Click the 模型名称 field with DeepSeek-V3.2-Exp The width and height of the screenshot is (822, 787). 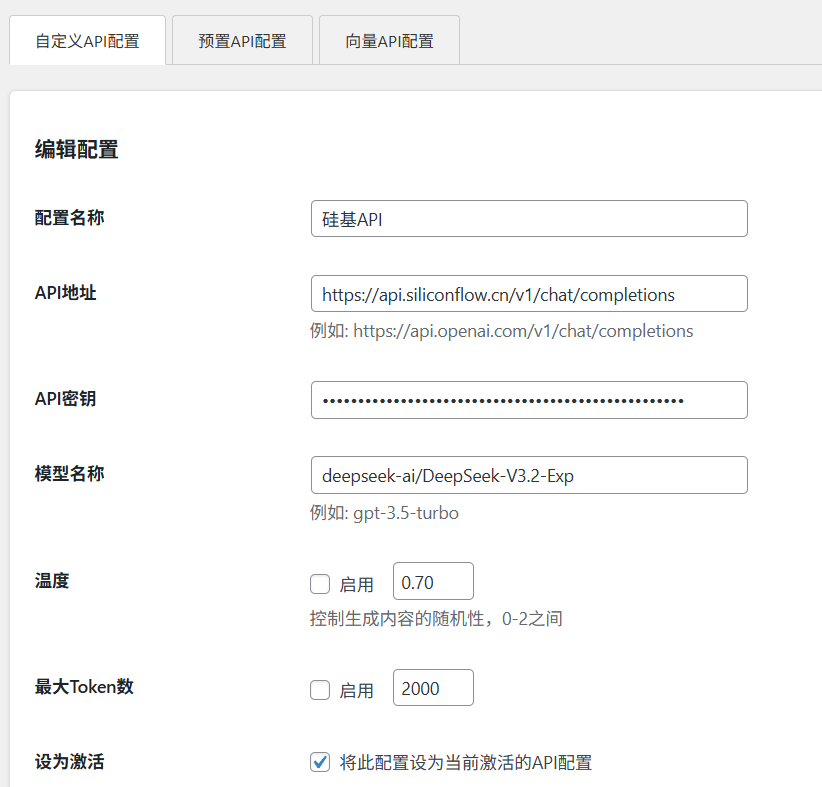pyautogui.click(x=529, y=475)
